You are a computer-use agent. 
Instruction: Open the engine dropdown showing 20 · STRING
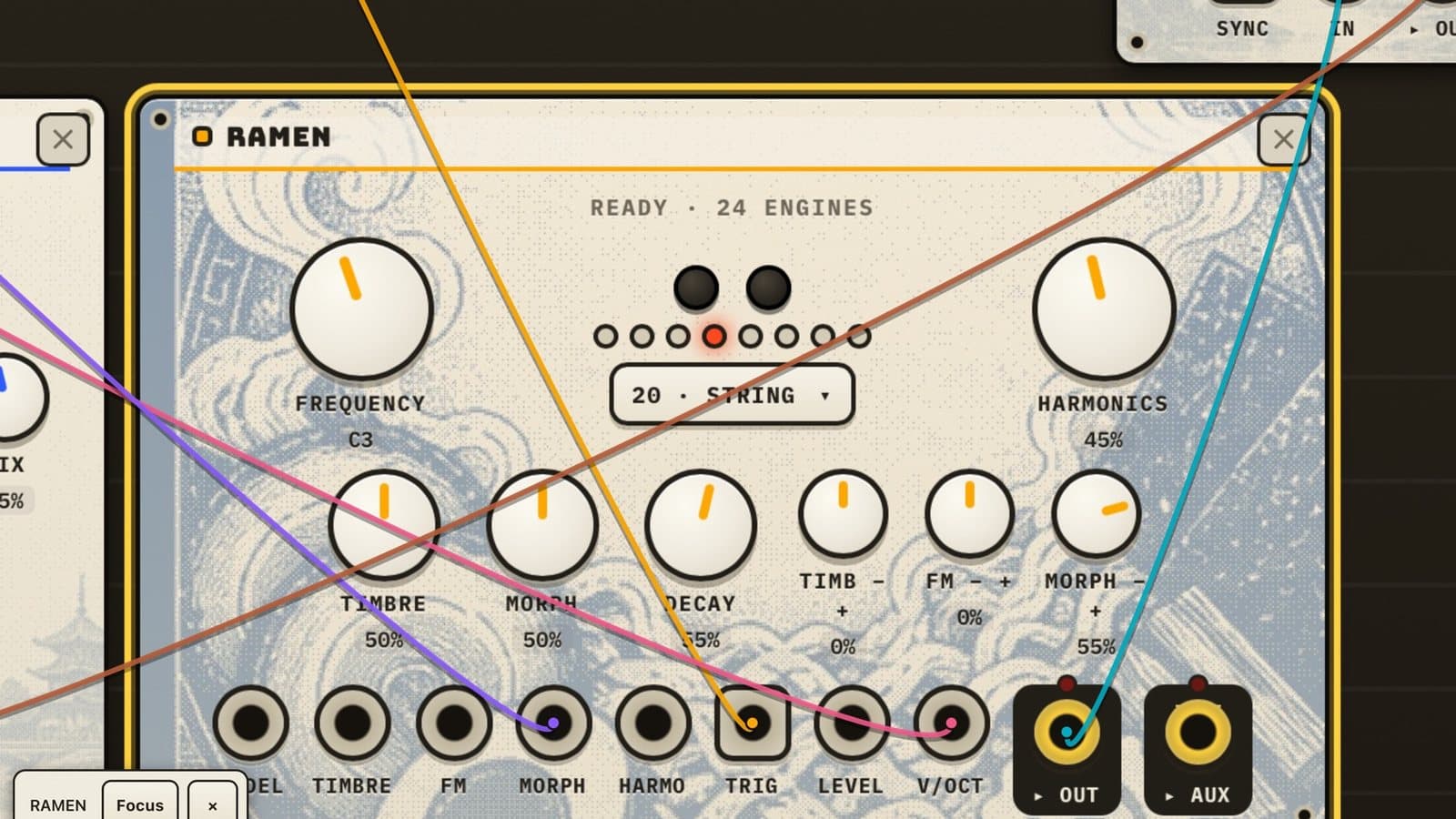tap(732, 395)
